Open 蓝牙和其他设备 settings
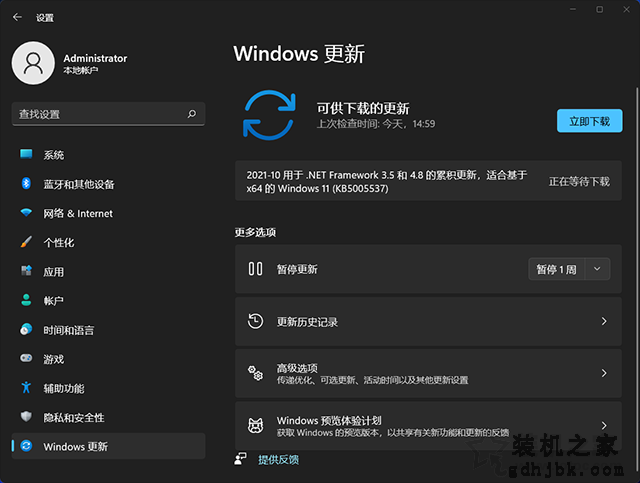Viewport: 640px width, 483px height. [108, 184]
